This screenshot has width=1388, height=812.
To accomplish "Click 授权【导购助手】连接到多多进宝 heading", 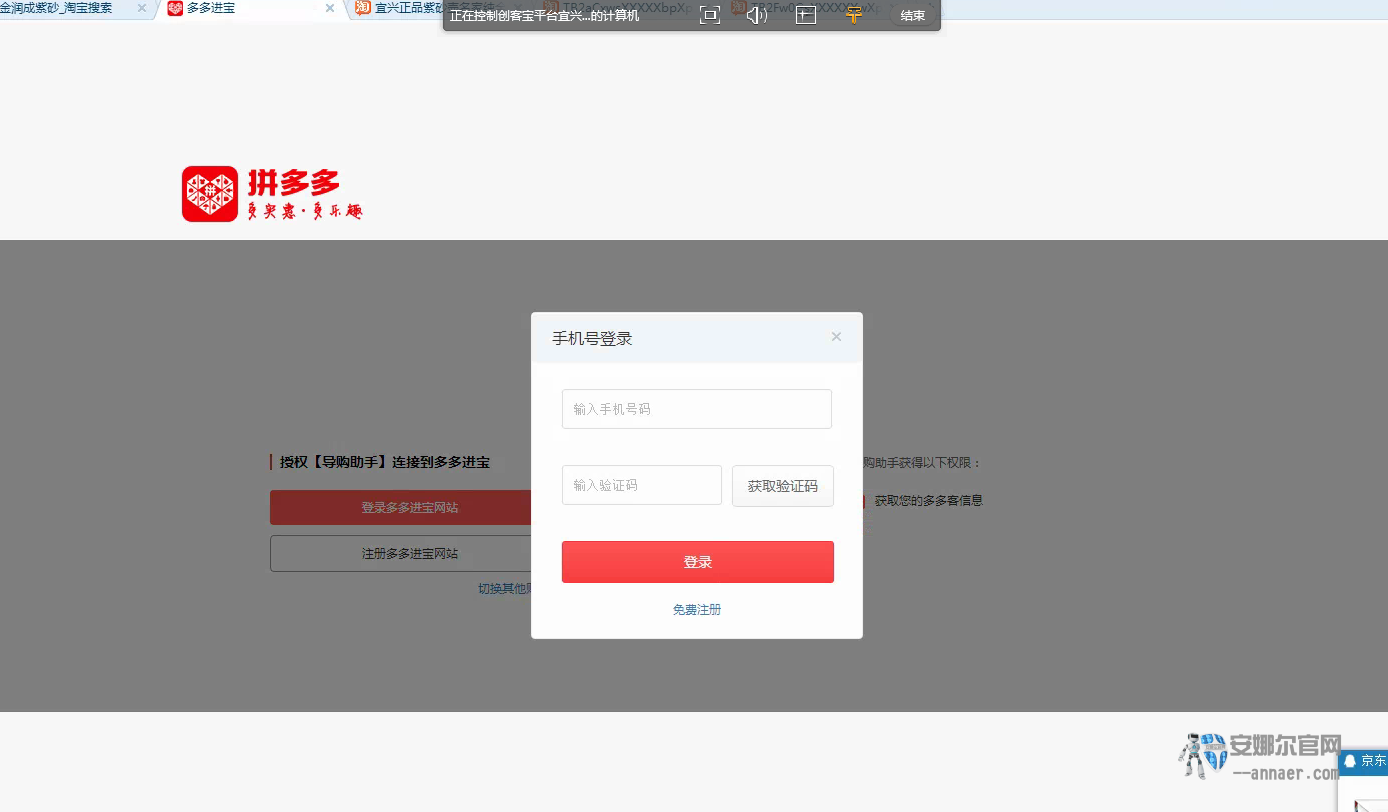I will [x=385, y=462].
